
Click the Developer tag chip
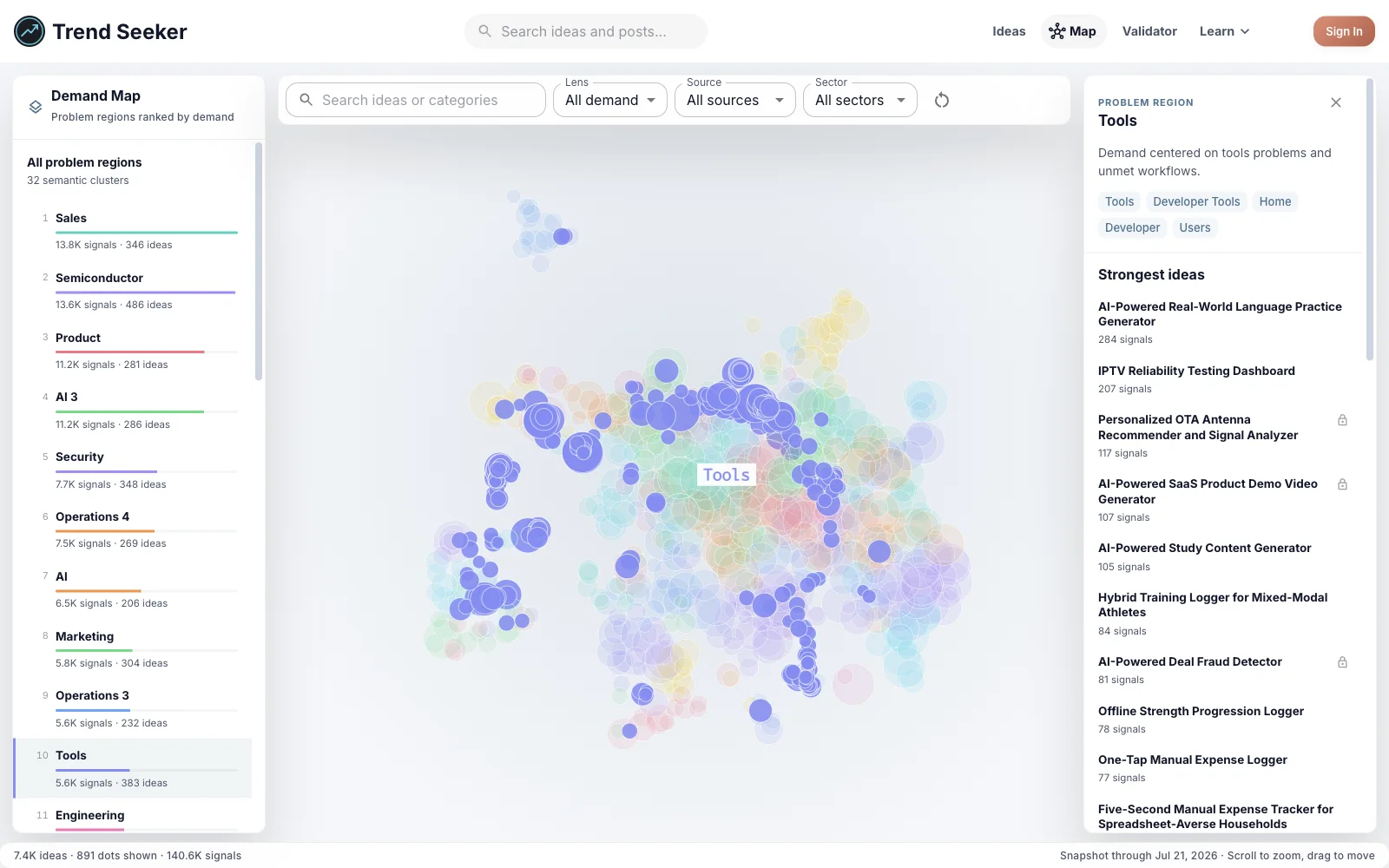(1132, 227)
